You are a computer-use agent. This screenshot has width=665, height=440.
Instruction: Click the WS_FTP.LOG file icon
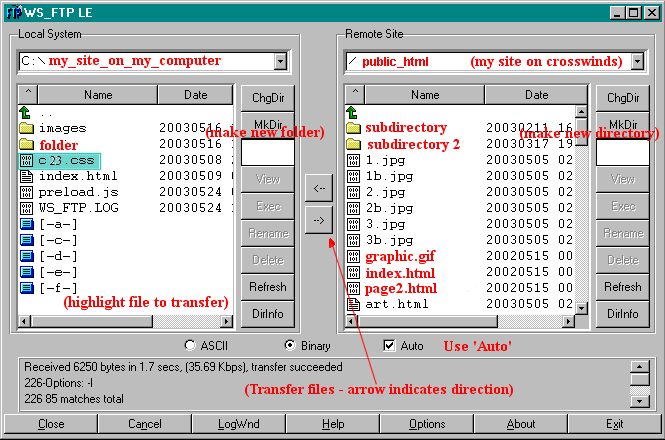tap(26, 208)
